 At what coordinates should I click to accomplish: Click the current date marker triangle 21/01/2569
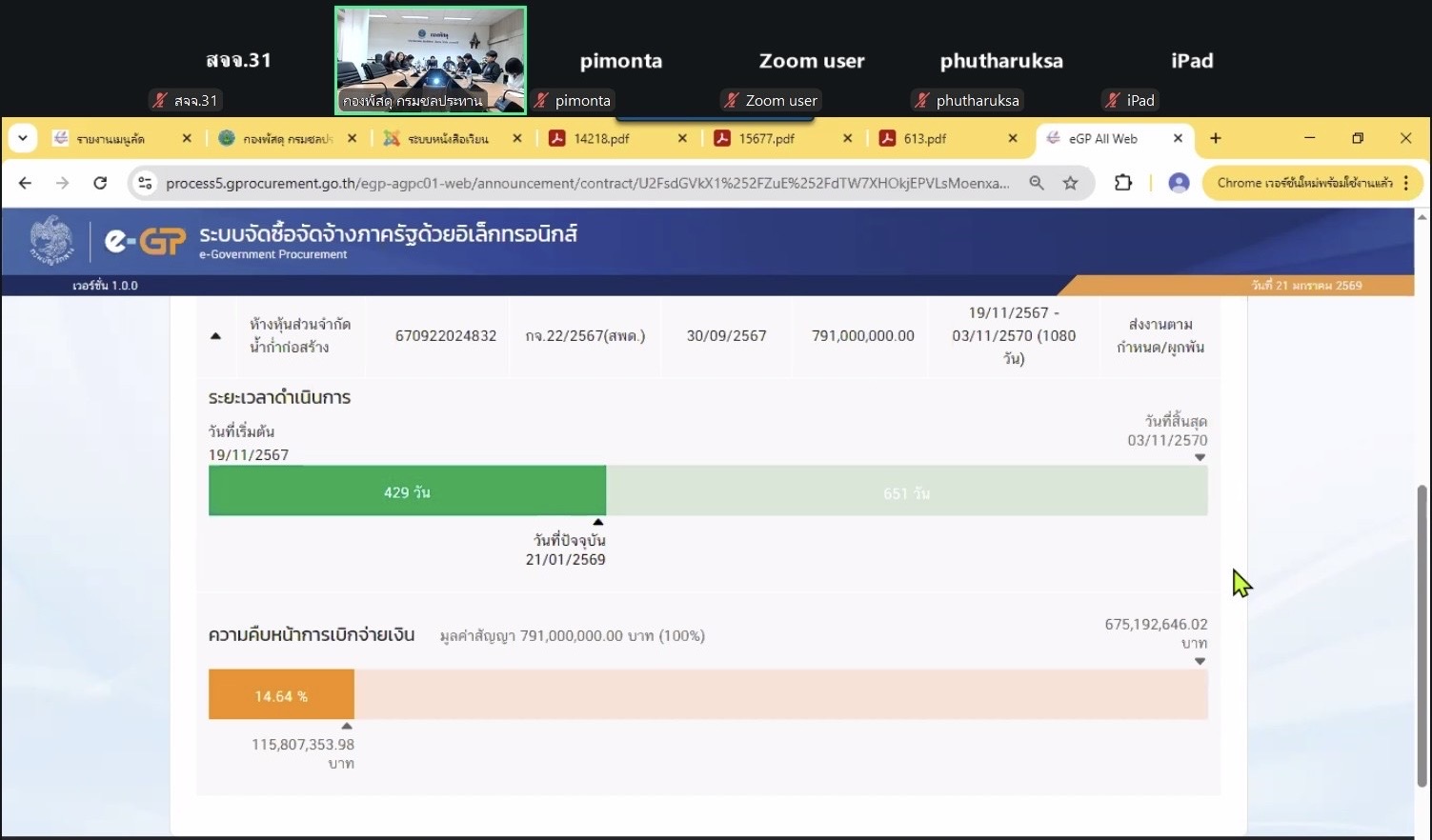pos(598,522)
